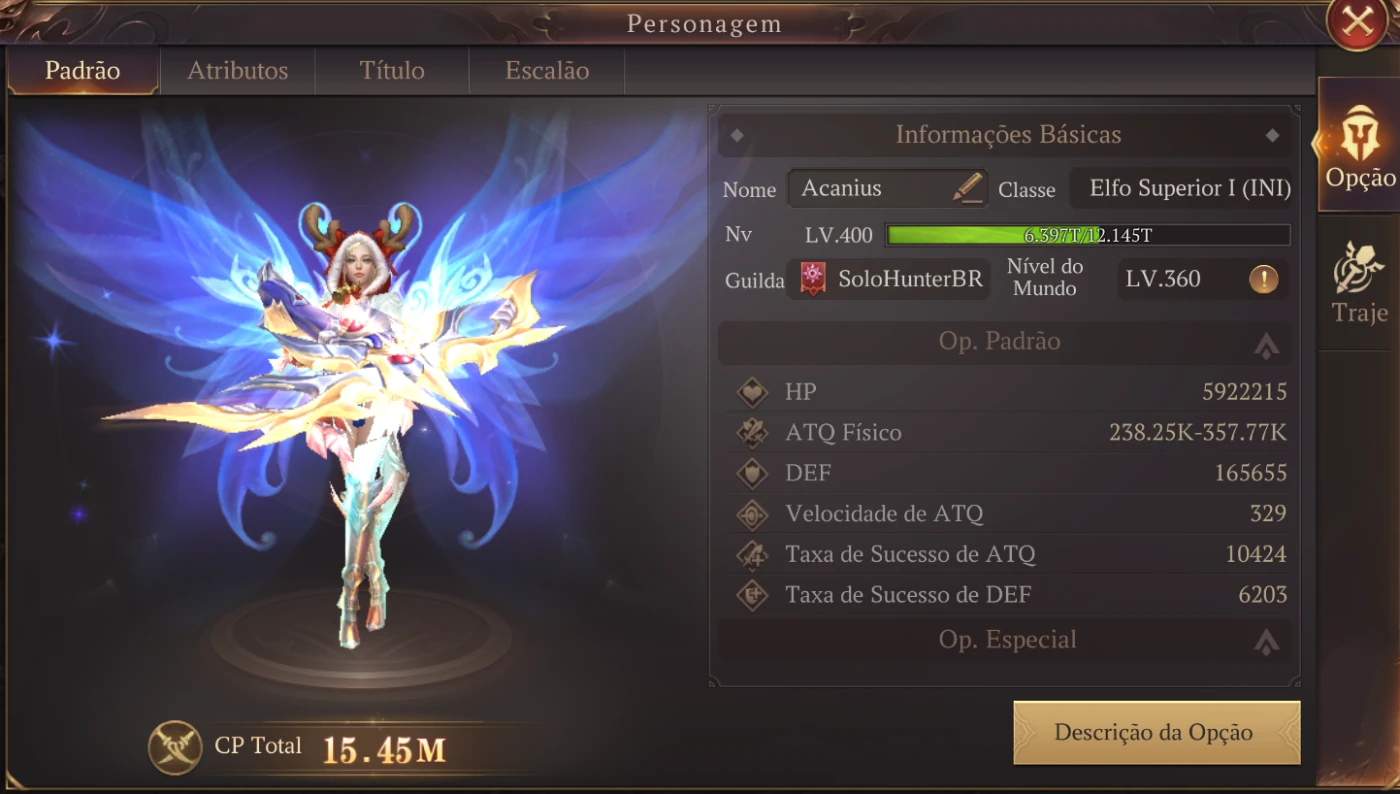Open the Título tab
The height and width of the screenshot is (794, 1400).
tap(392, 71)
